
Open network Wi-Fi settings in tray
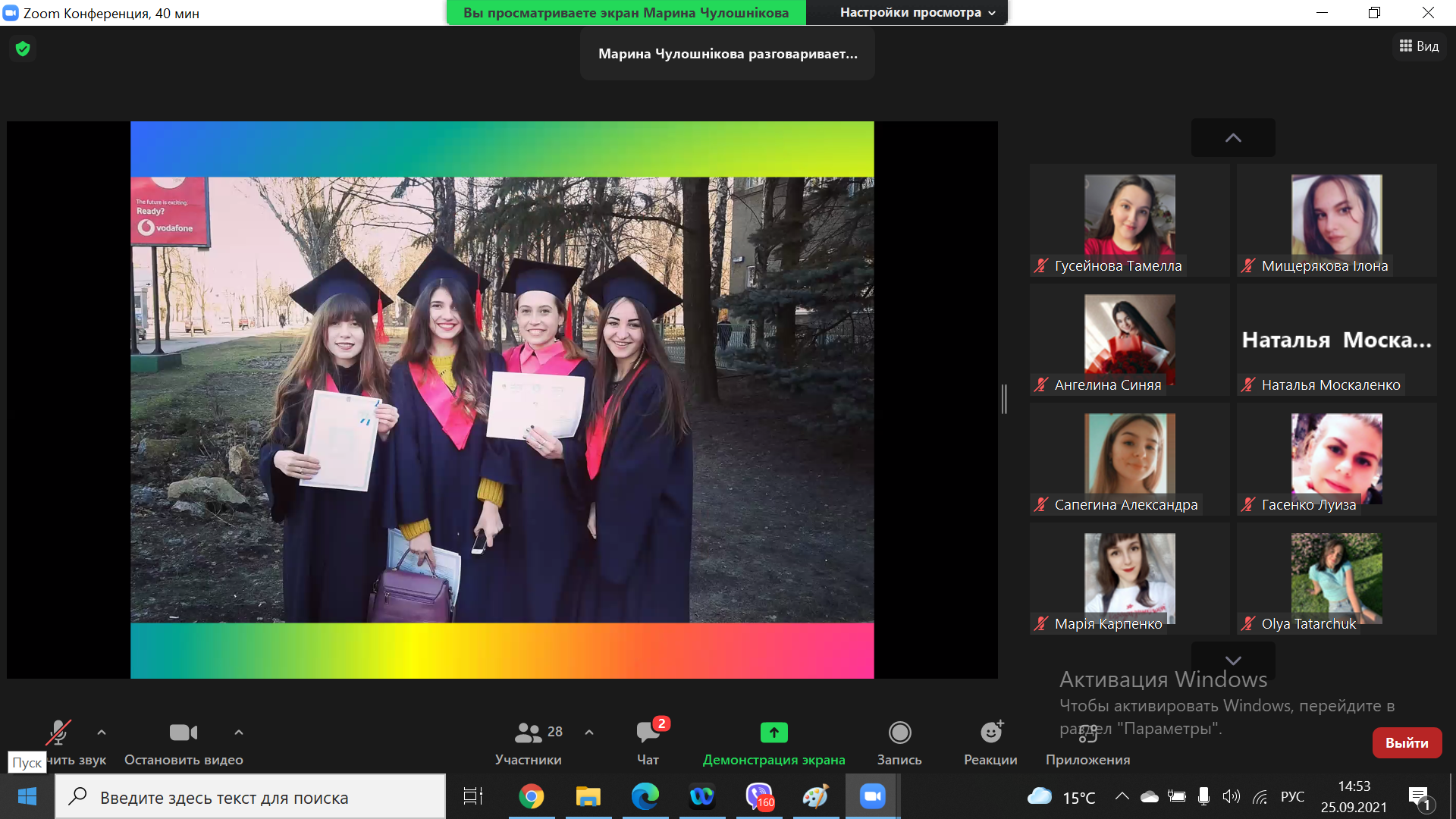[1260, 796]
